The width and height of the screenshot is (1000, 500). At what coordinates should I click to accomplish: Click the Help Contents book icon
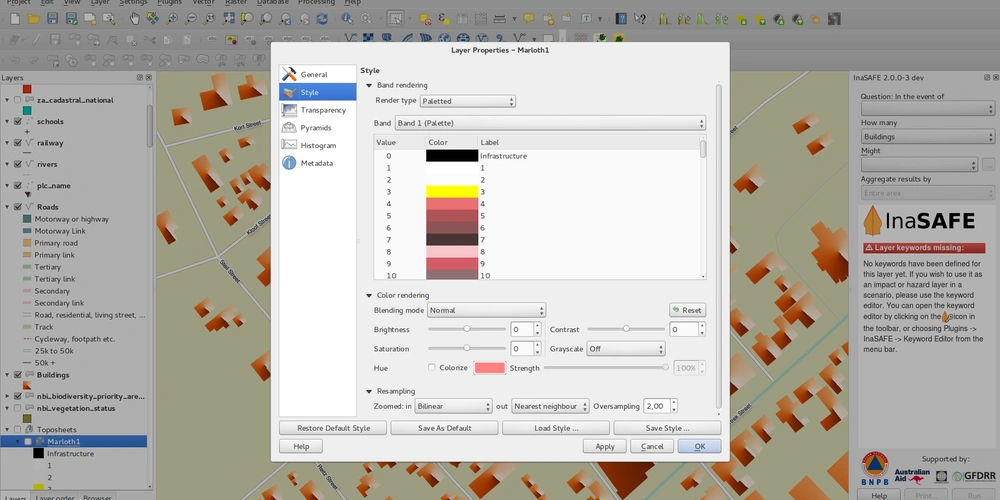[621, 19]
